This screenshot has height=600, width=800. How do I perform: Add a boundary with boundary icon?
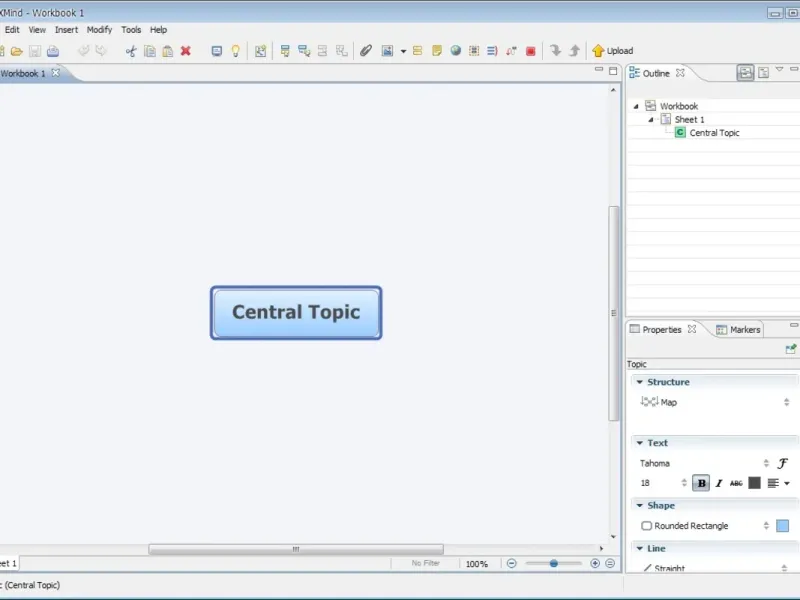pos(474,51)
